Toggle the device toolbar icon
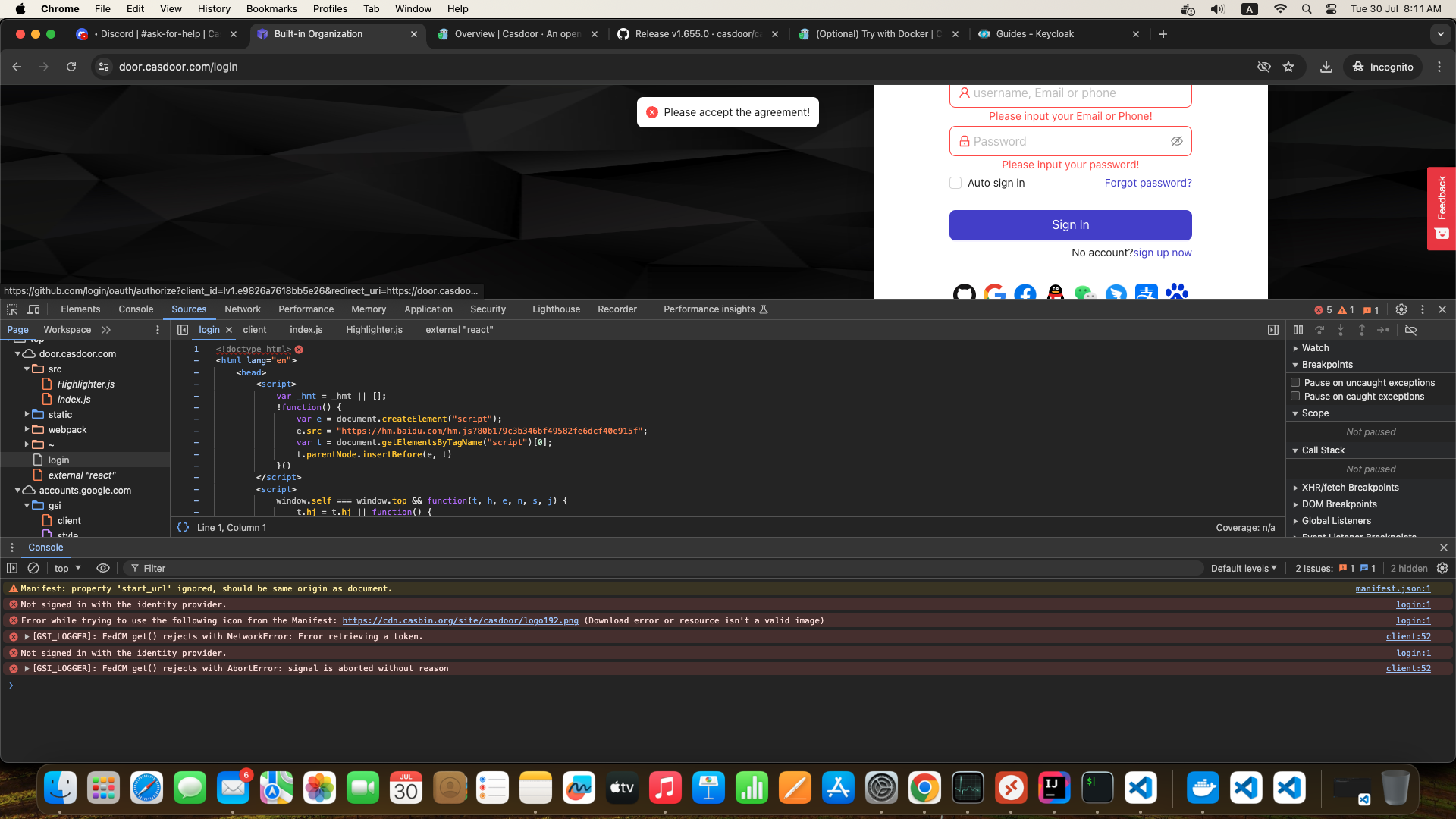 pyautogui.click(x=33, y=309)
